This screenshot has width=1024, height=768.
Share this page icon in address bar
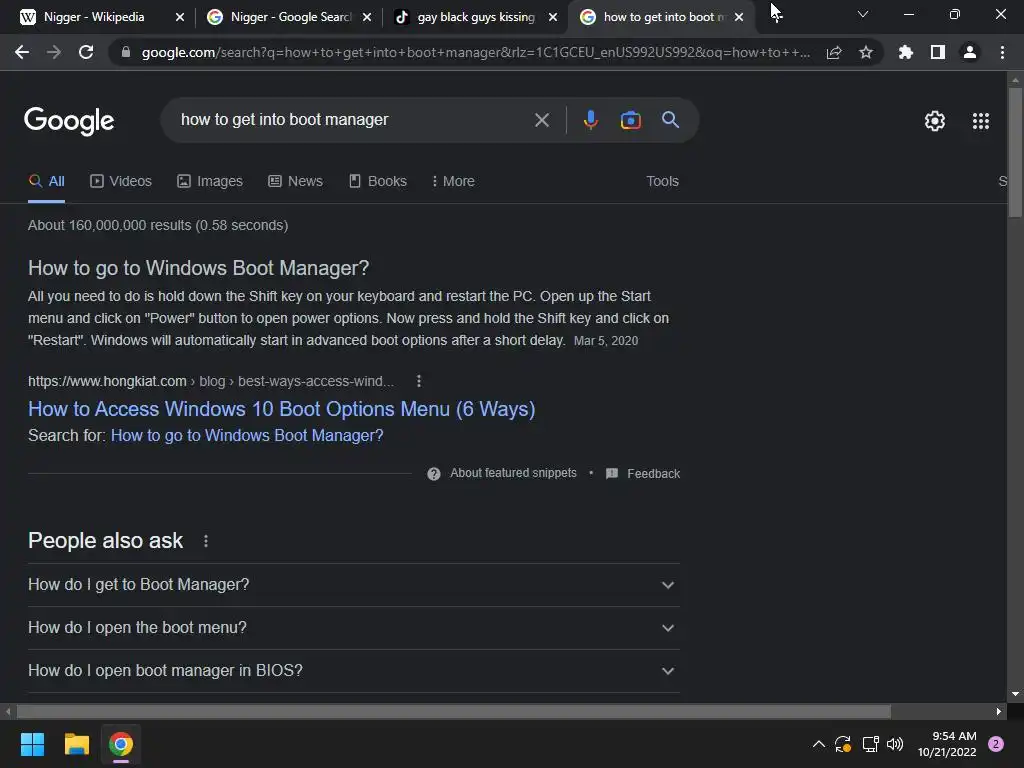[834, 52]
